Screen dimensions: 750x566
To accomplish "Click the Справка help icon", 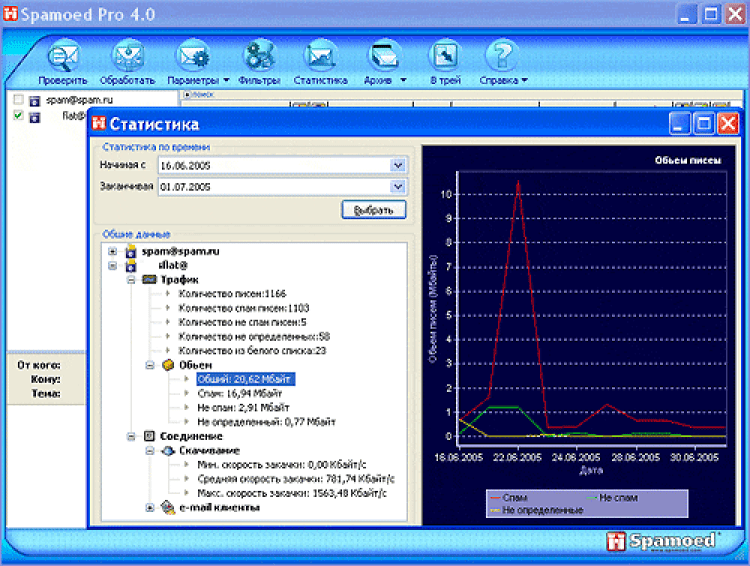I will point(502,56).
